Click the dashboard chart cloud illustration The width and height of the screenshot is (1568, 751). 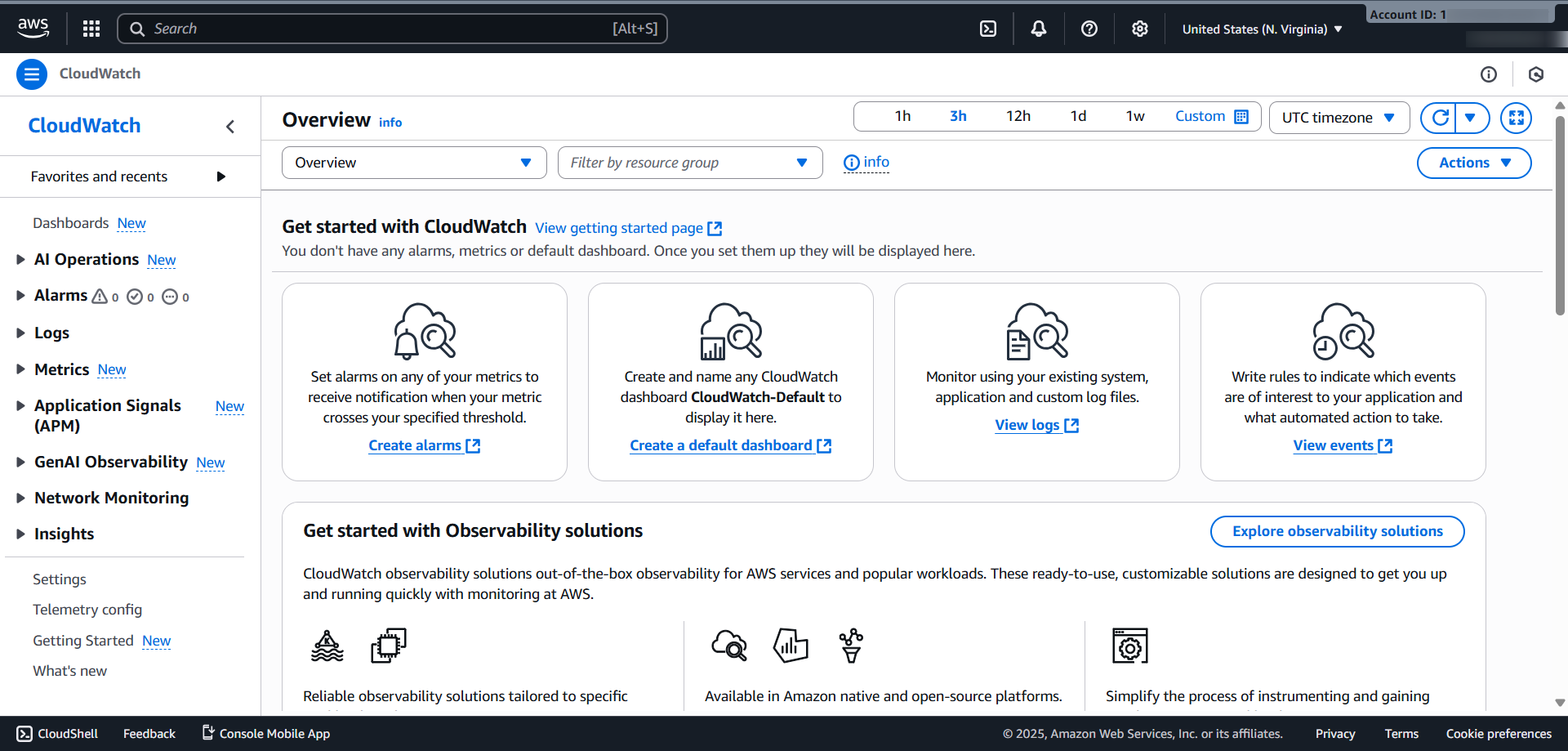731,330
